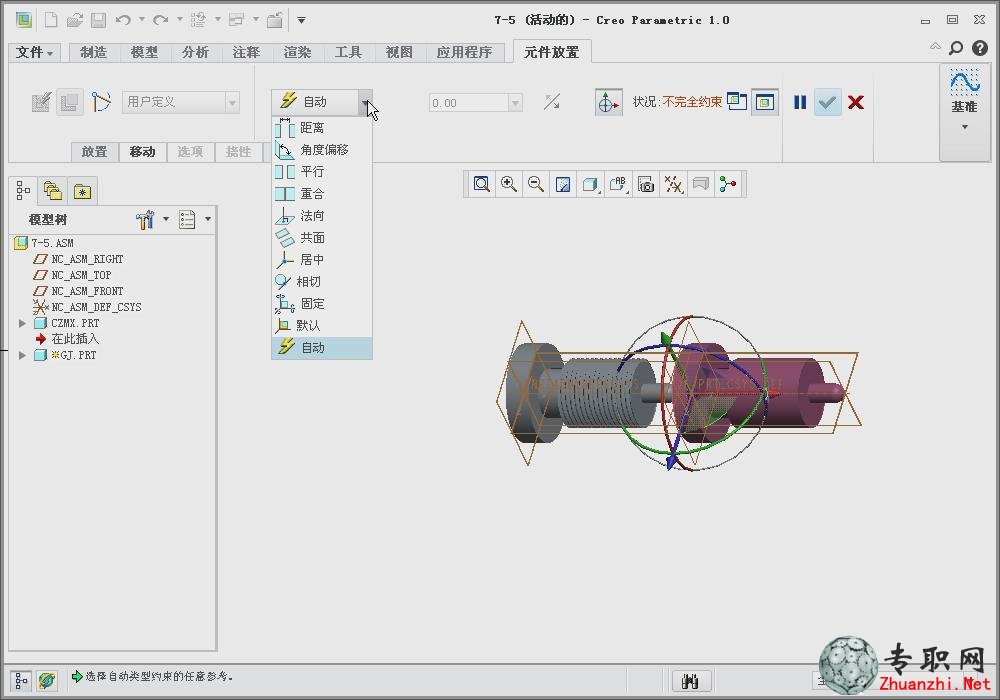This screenshot has height=700, width=1000.
Task: Click the repaint icon in the graphics toolbar
Action: click(x=563, y=185)
